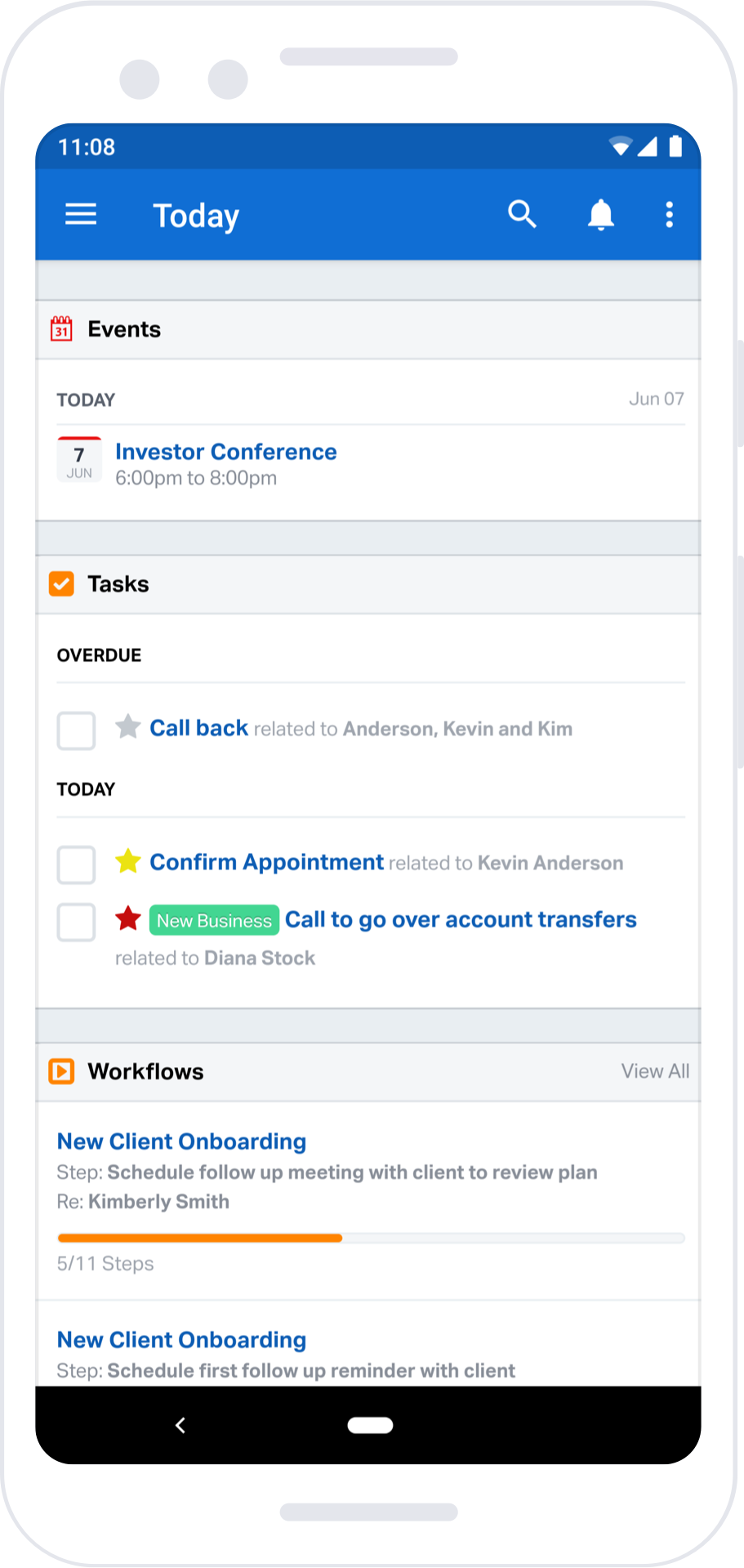Select the New Business tag label
Image resolution: width=744 pixels, height=1568 pixels.
pos(214,921)
